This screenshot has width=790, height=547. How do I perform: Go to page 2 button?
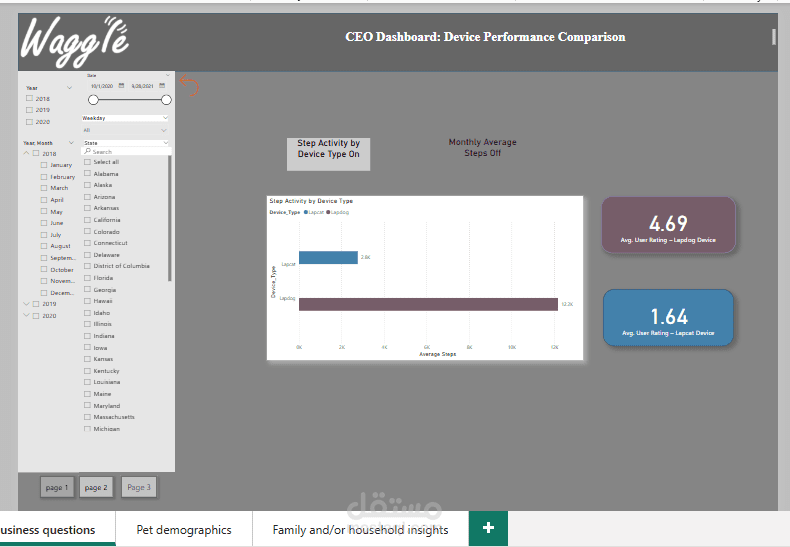click(x=96, y=487)
